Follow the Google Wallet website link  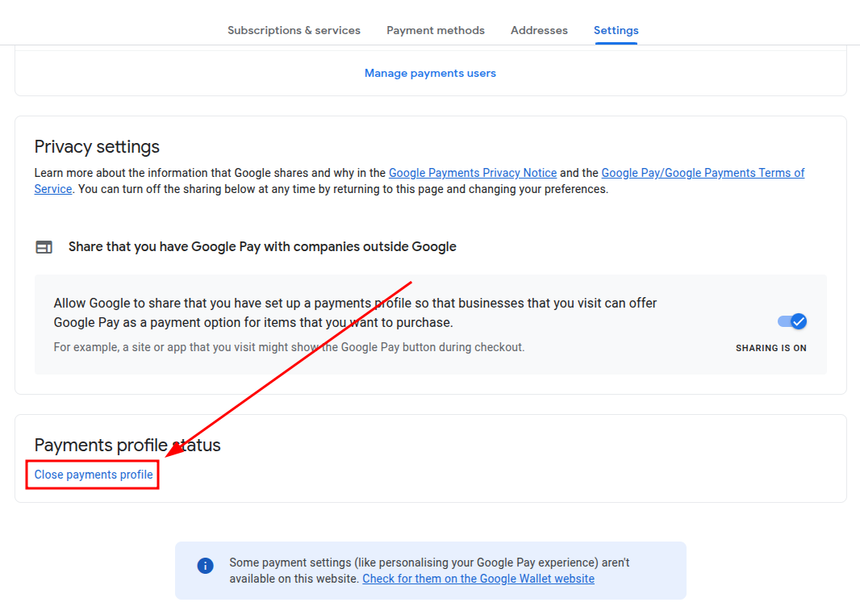pos(478,579)
